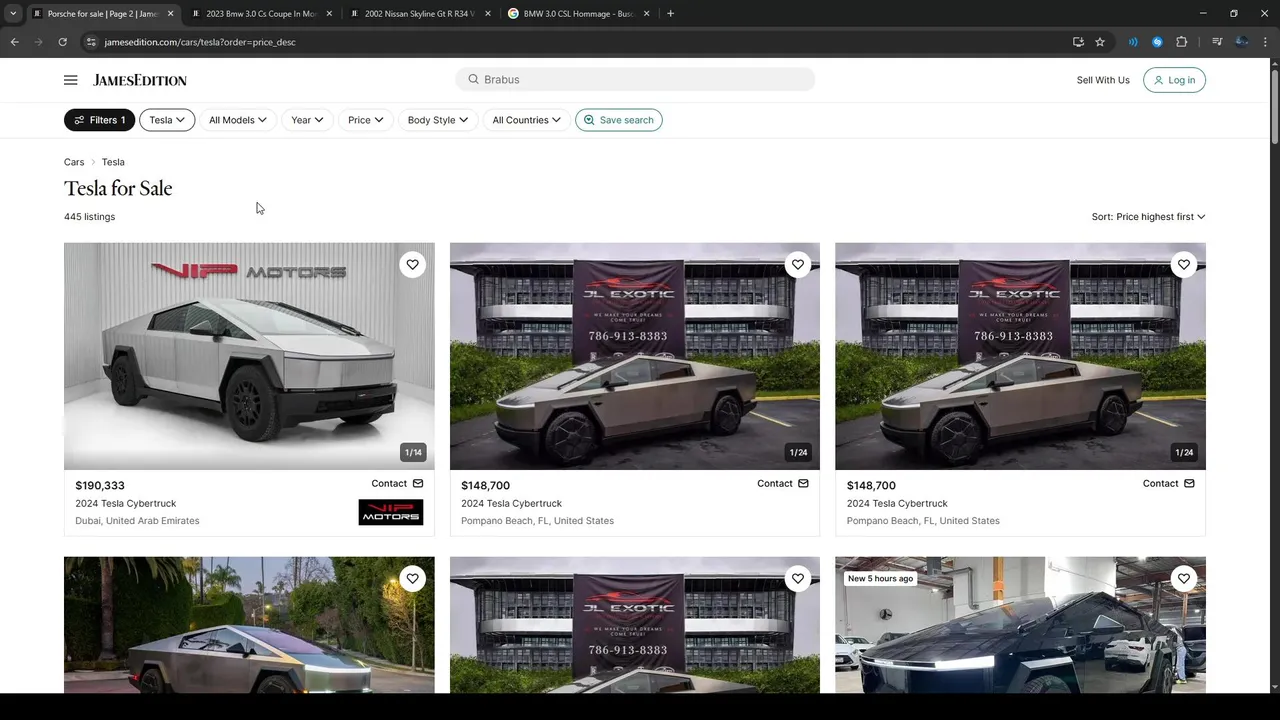Click the Save search button
The image size is (1280, 720).
[x=619, y=120]
